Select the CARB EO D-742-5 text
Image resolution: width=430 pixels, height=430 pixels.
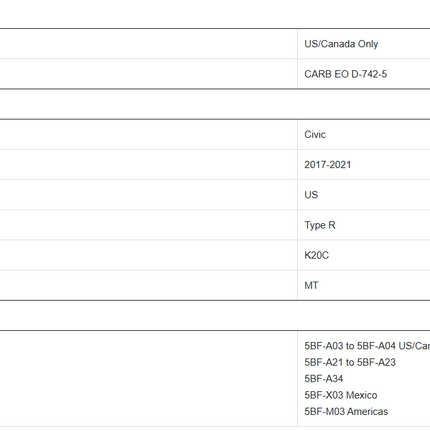pyautogui.click(x=345, y=74)
